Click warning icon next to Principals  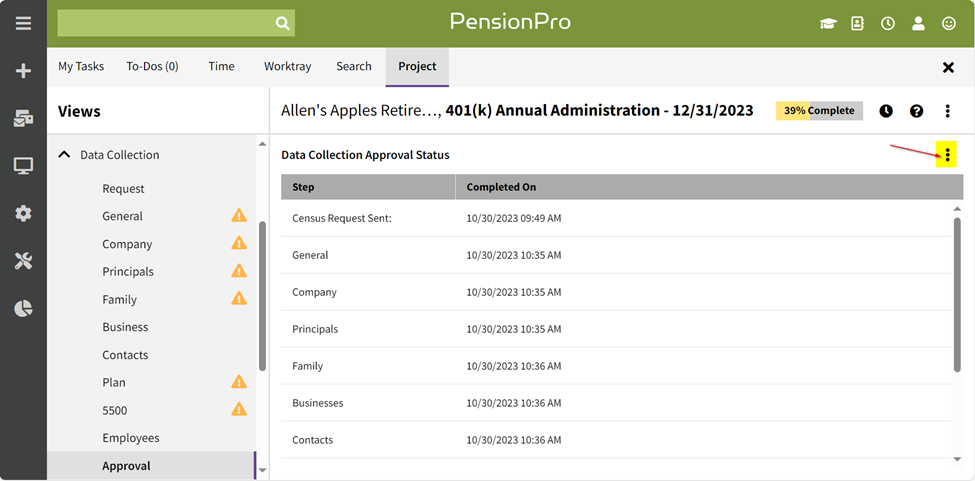pos(239,272)
